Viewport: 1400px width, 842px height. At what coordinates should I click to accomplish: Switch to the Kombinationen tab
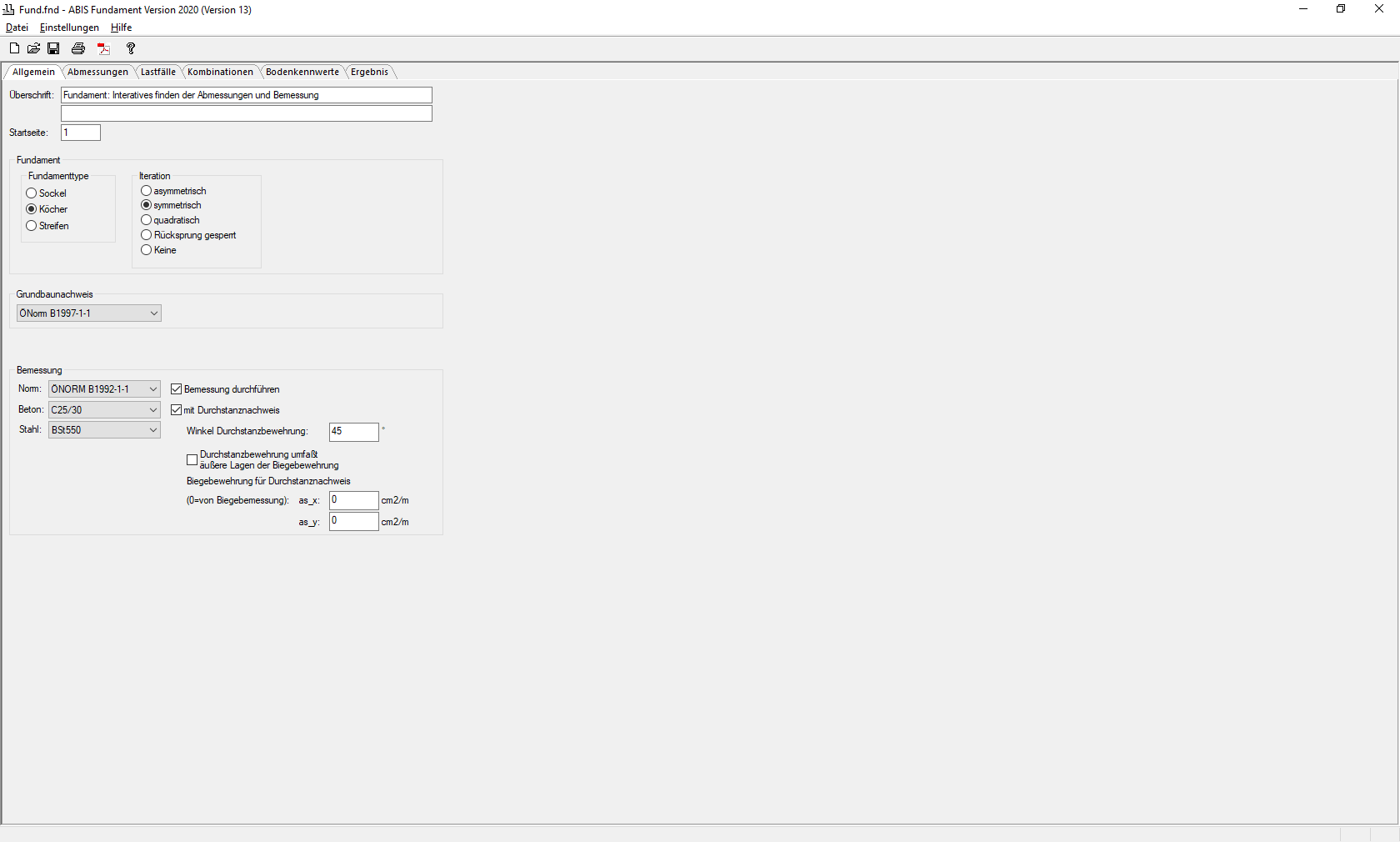[220, 72]
